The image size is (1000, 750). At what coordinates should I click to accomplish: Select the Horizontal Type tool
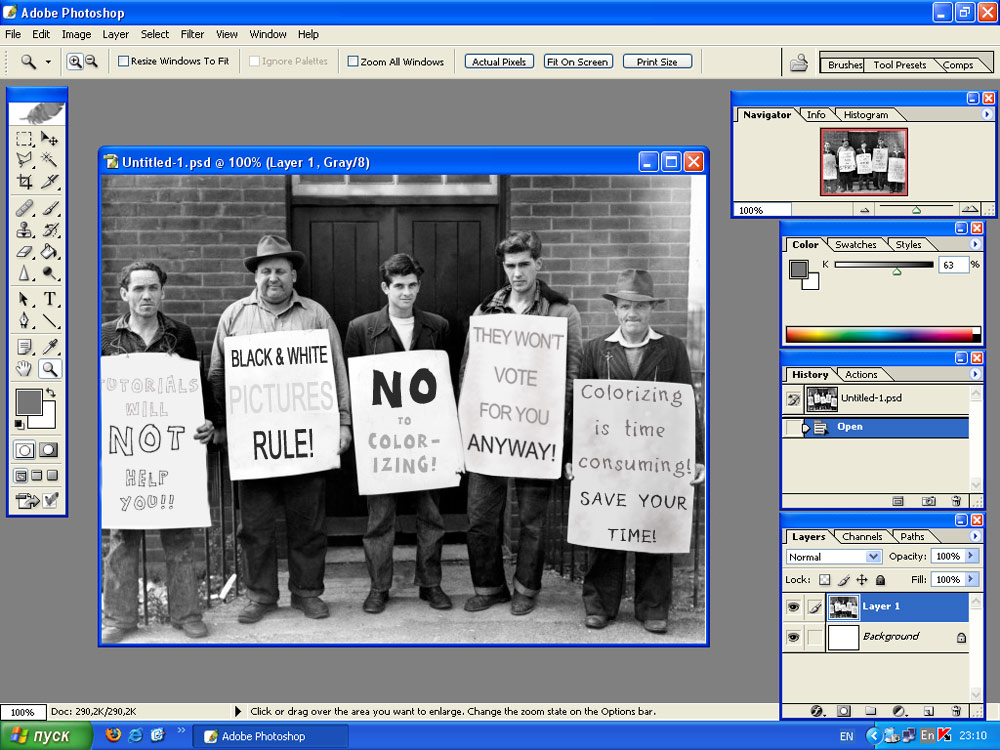click(49, 299)
